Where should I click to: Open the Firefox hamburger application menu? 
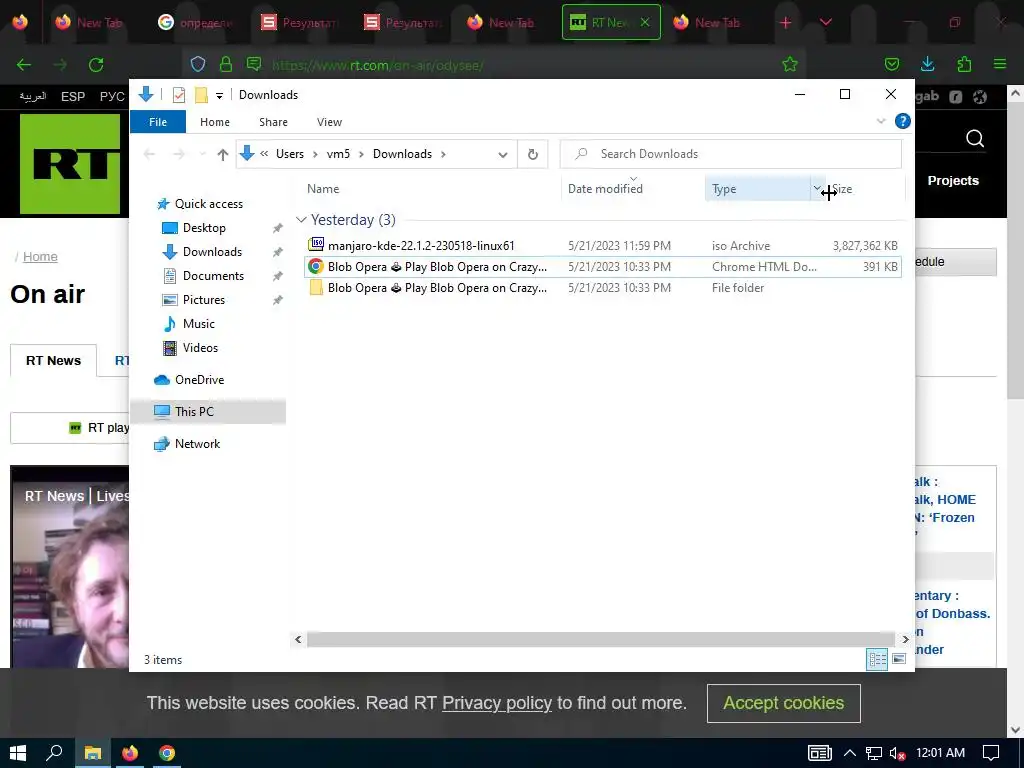coord(1000,64)
